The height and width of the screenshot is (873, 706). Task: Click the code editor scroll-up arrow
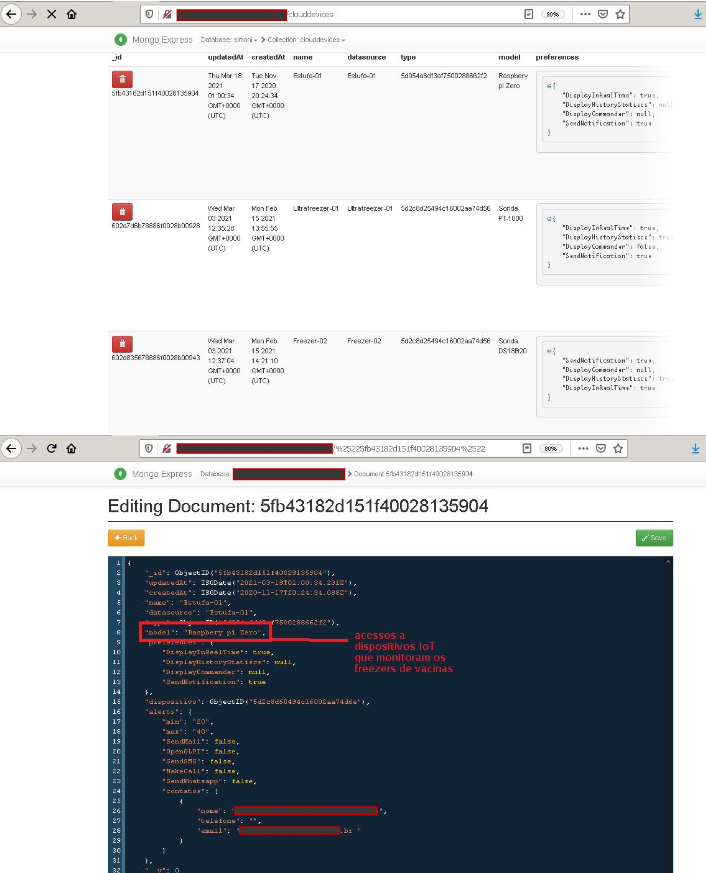click(668, 562)
